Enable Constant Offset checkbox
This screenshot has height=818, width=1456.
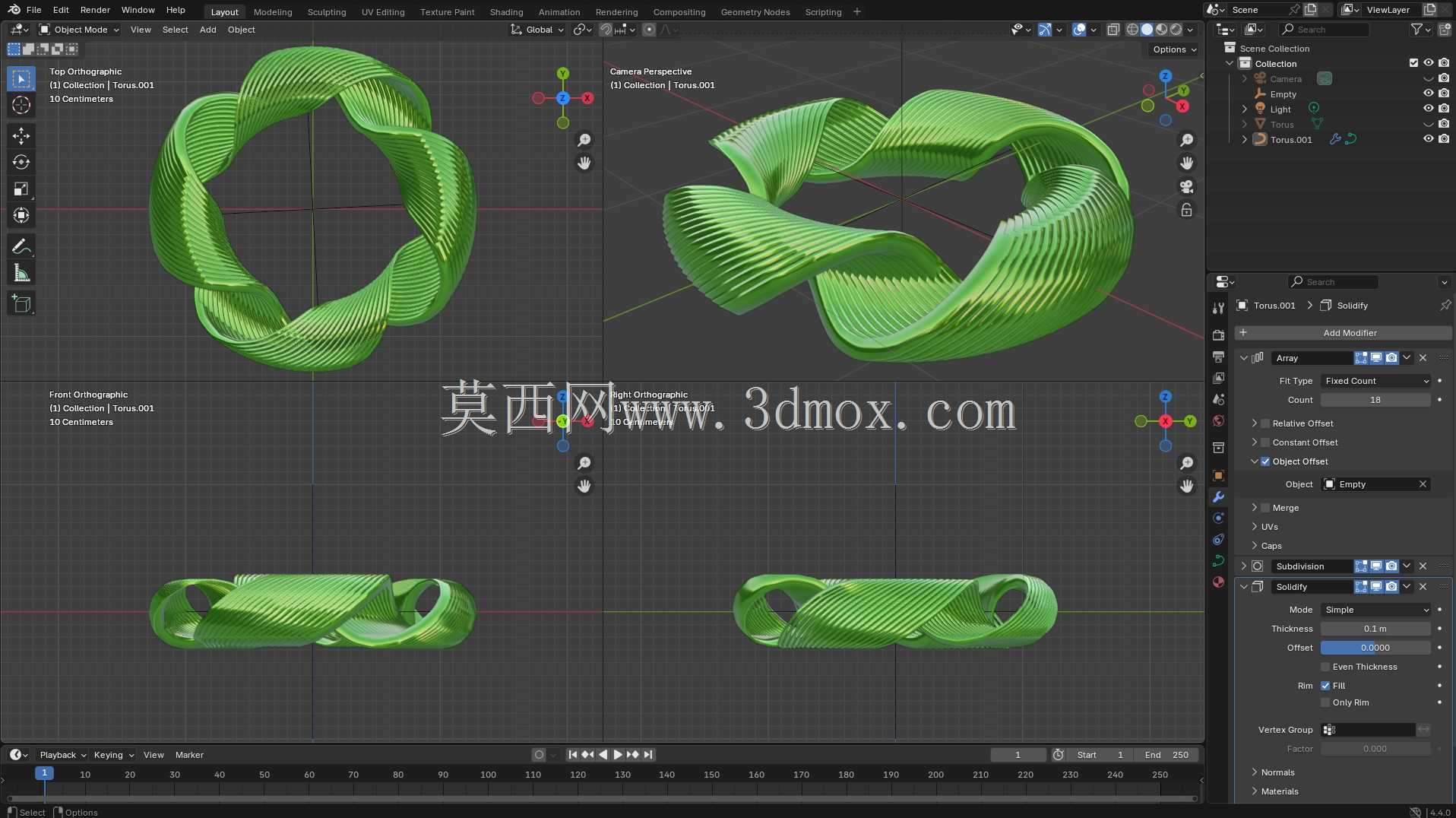tap(1265, 442)
